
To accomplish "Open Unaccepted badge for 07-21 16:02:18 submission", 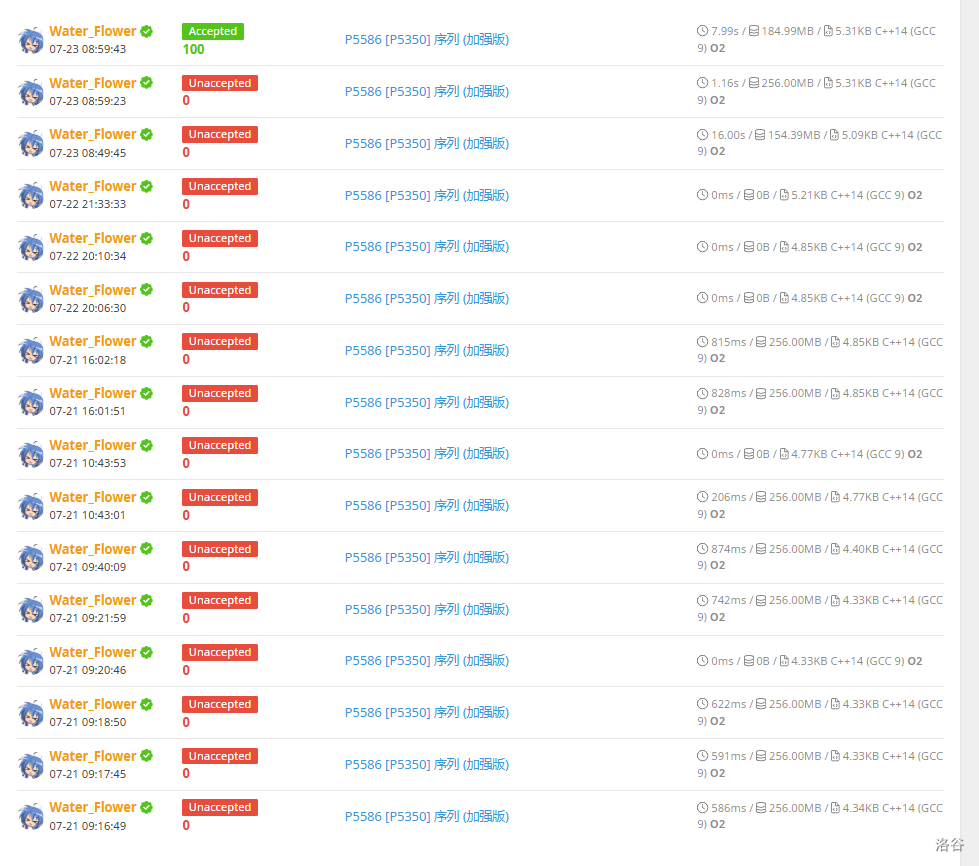I will tap(220, 342).
